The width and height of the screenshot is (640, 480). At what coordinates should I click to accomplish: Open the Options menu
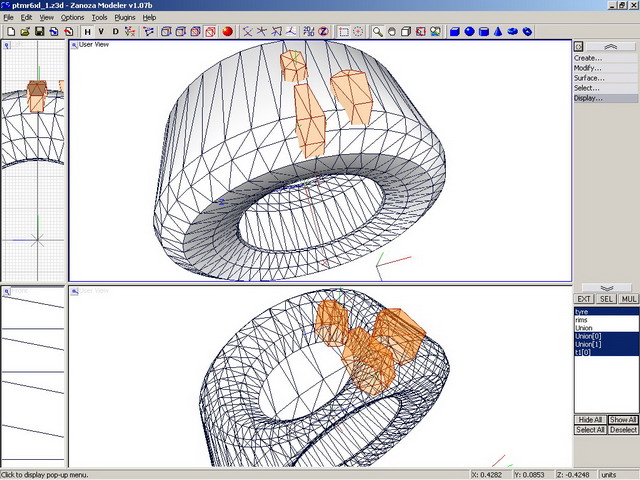(x=72, y=17)
